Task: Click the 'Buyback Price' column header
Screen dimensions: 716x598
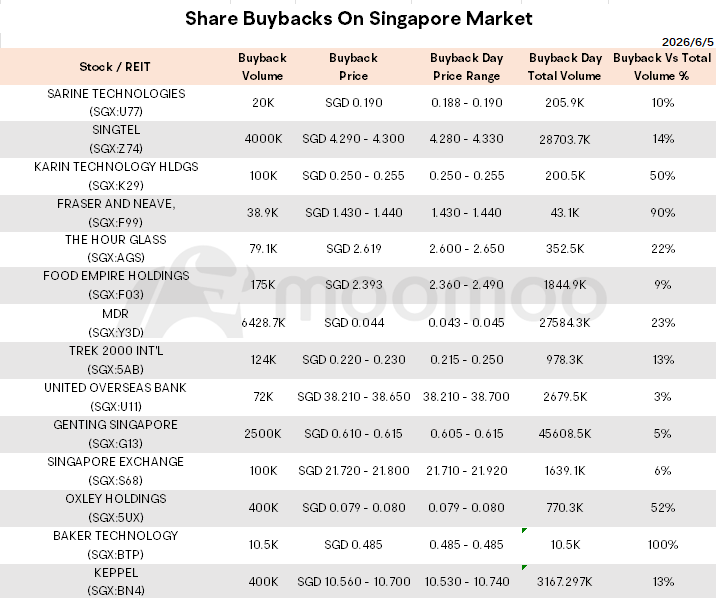Action: (x=353, y=67)
